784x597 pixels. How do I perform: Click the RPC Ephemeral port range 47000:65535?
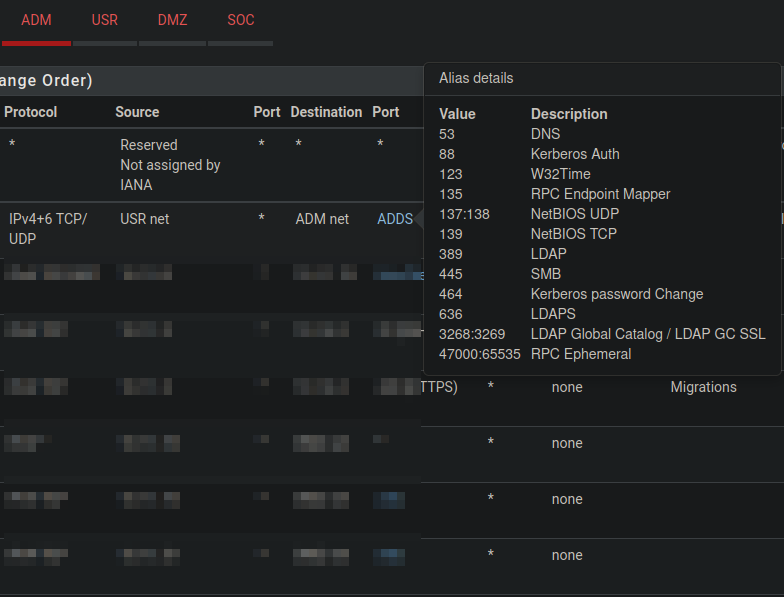[479, 354]
